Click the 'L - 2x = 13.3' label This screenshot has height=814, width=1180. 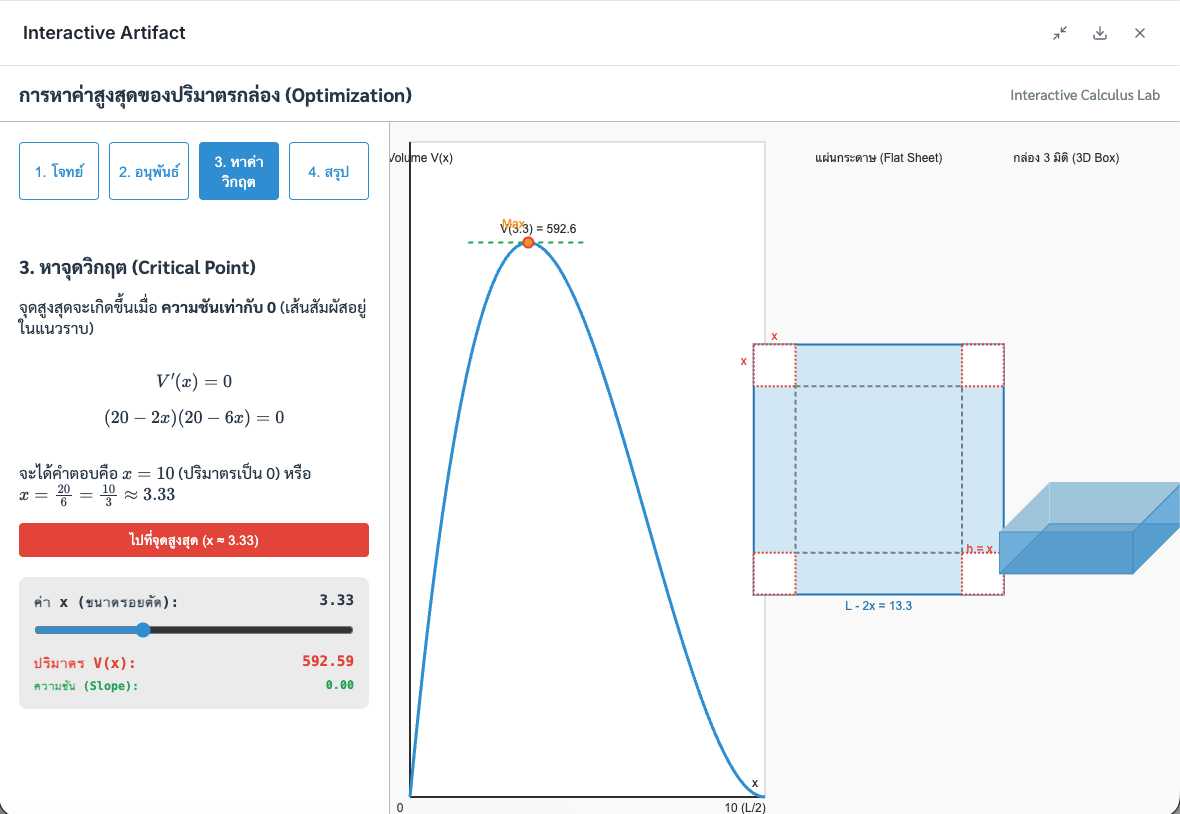(x=878, y=605)
